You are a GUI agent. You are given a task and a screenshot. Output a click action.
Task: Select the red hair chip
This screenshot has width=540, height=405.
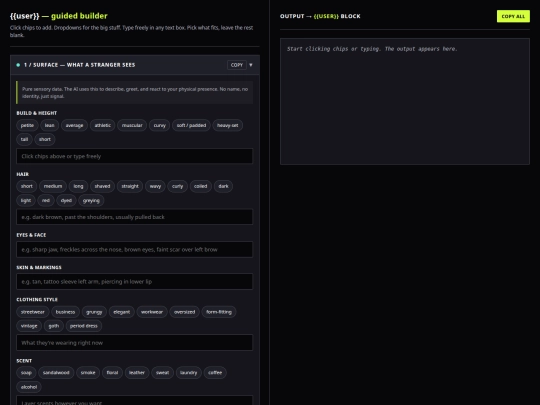pos(46,200)
